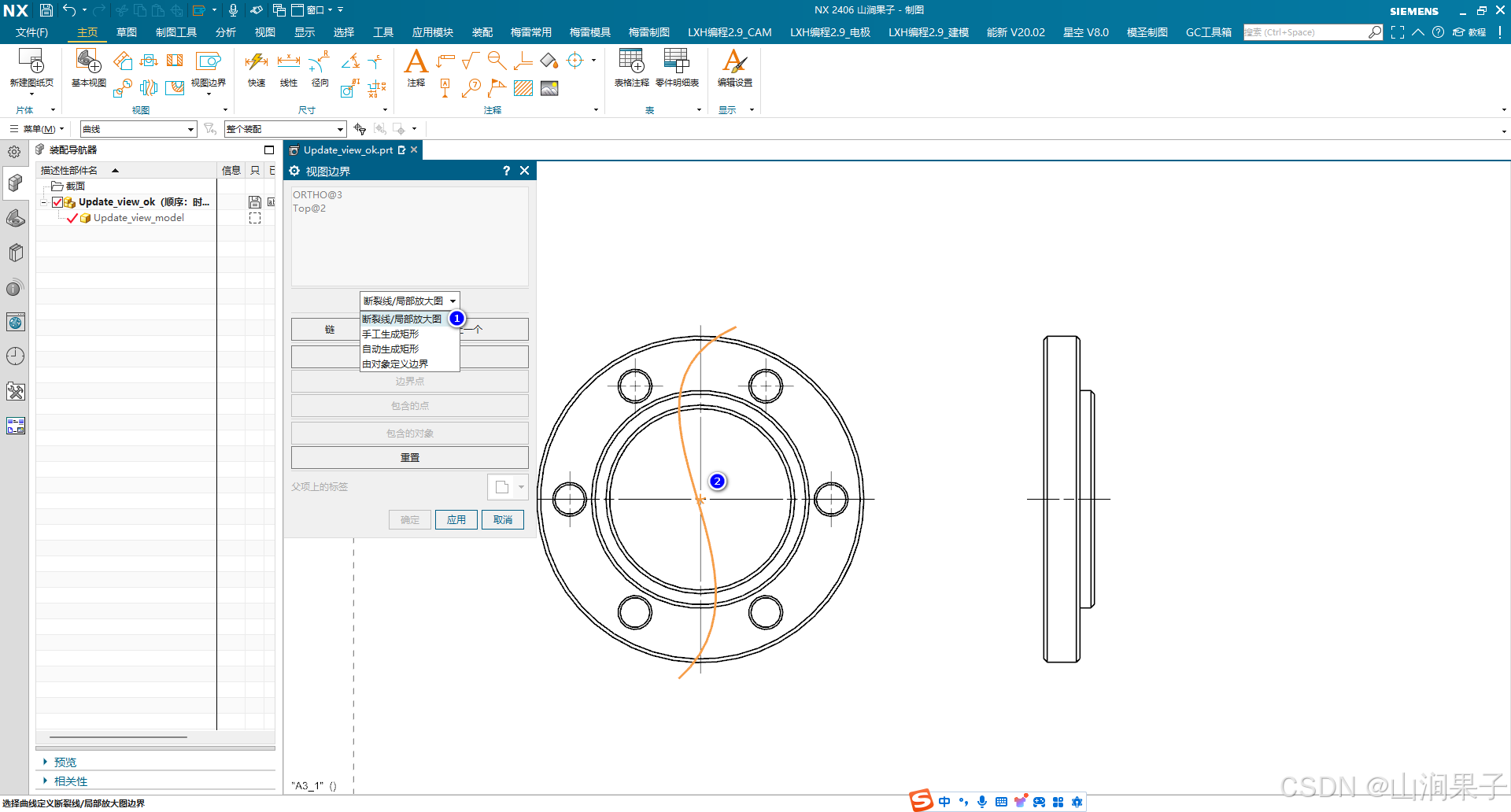Open the 曲线 selection filter dropdown

pos(139,129)
